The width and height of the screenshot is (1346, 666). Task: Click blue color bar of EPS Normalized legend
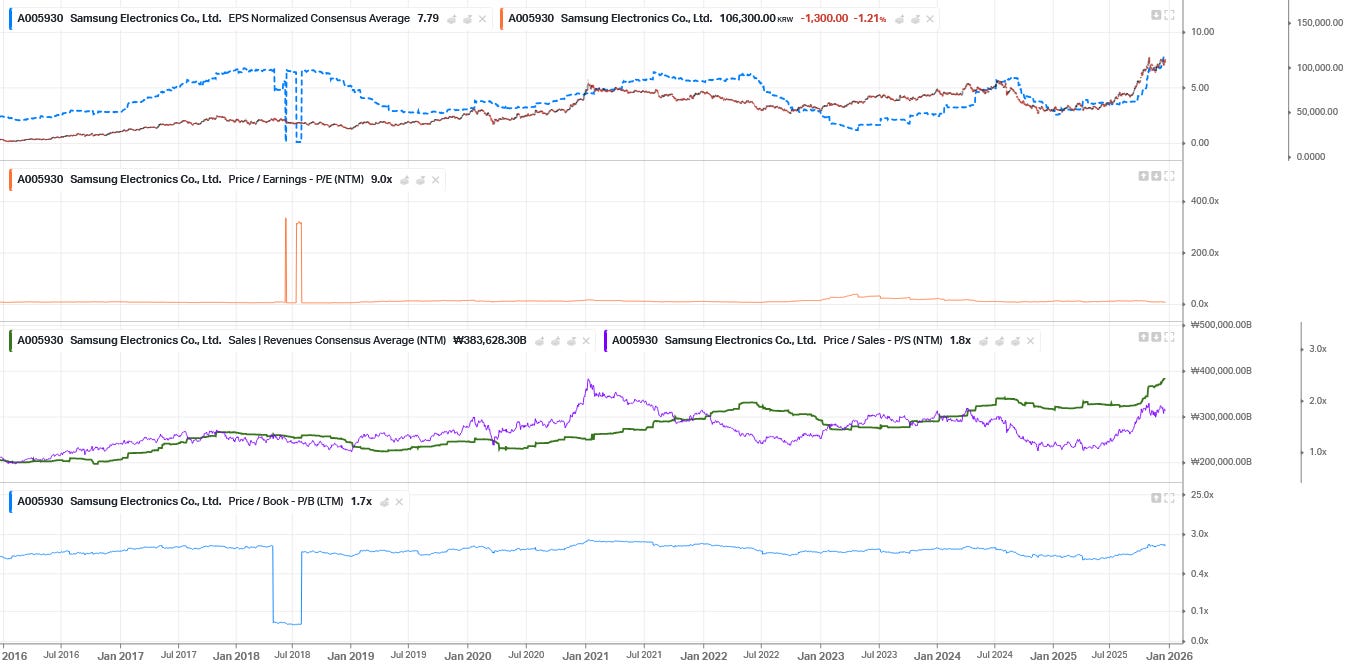click(x=10, y=19)
